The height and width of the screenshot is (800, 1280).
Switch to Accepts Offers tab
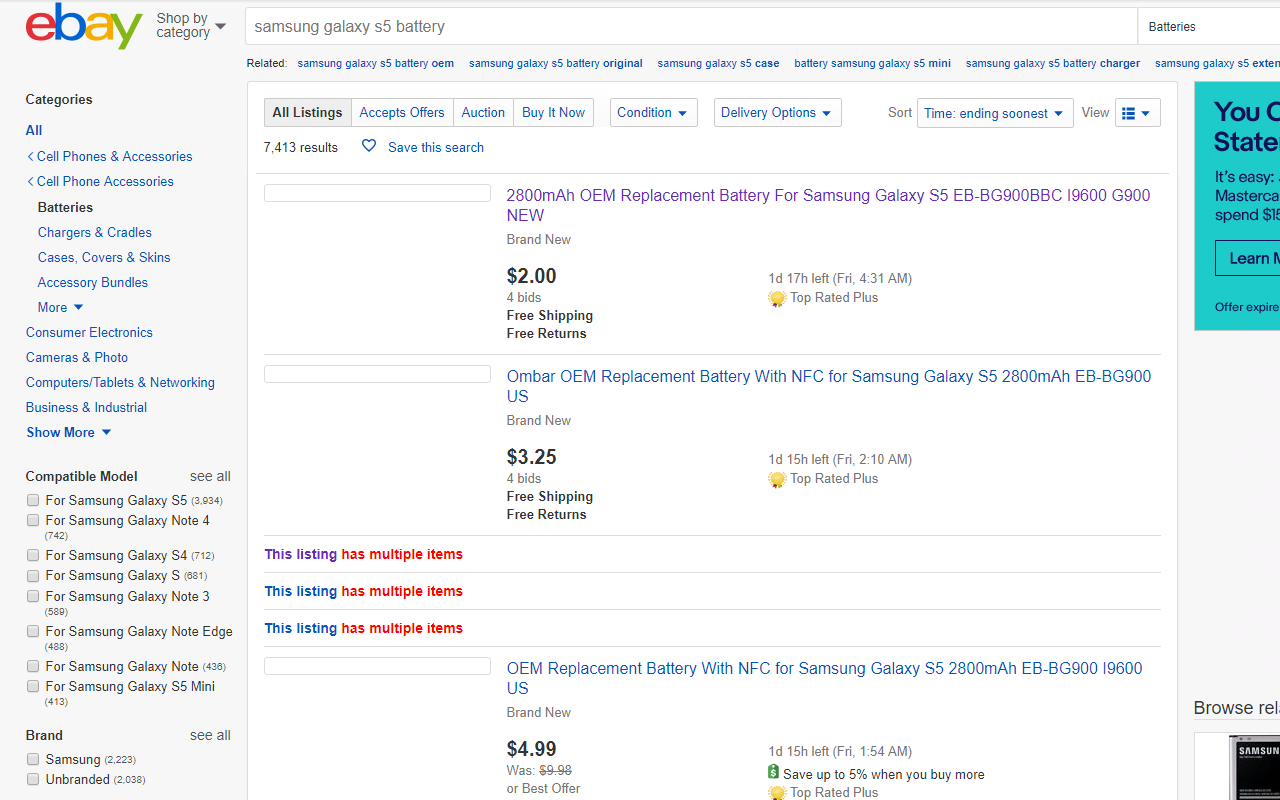(x=402, y=113)
